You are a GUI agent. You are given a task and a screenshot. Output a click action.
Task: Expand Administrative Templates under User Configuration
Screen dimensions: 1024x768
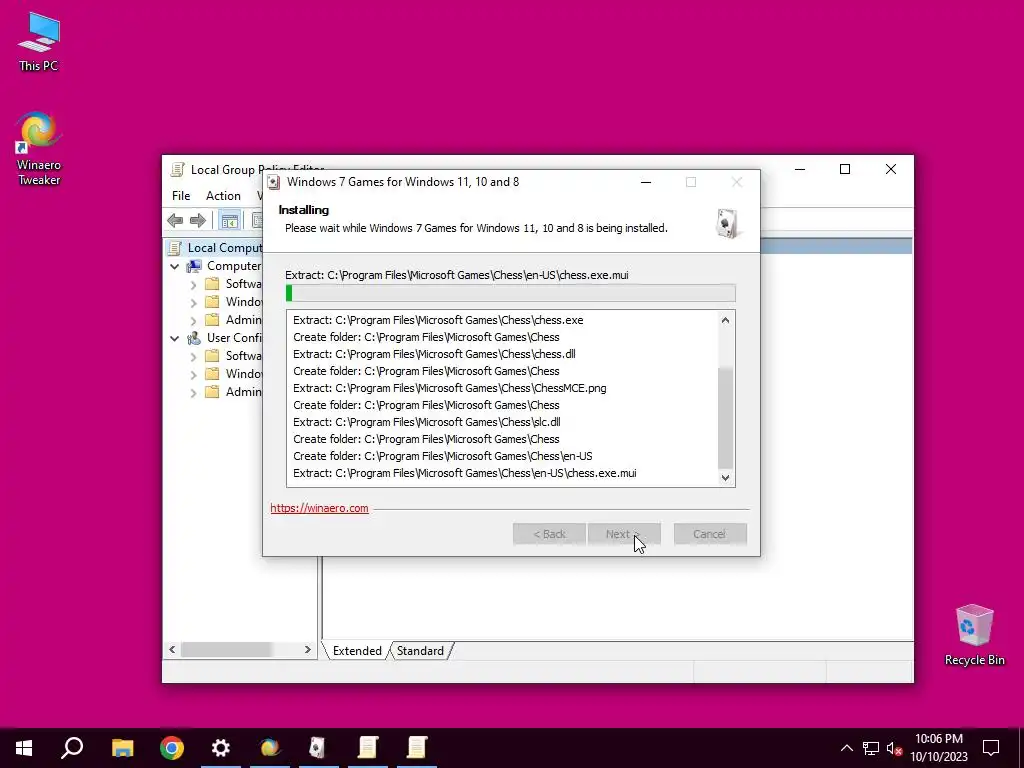click(x=193, y=392)
